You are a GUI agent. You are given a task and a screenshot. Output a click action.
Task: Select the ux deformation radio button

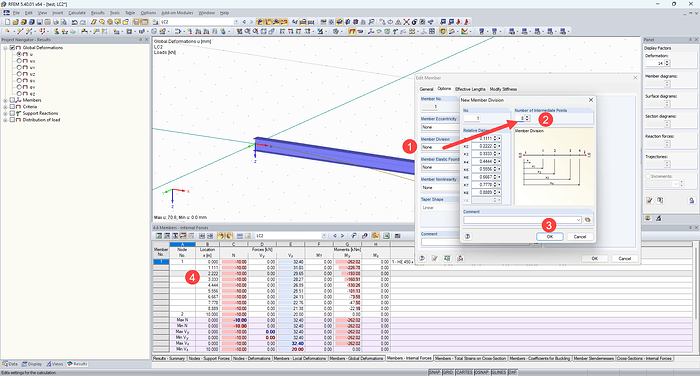19,61
